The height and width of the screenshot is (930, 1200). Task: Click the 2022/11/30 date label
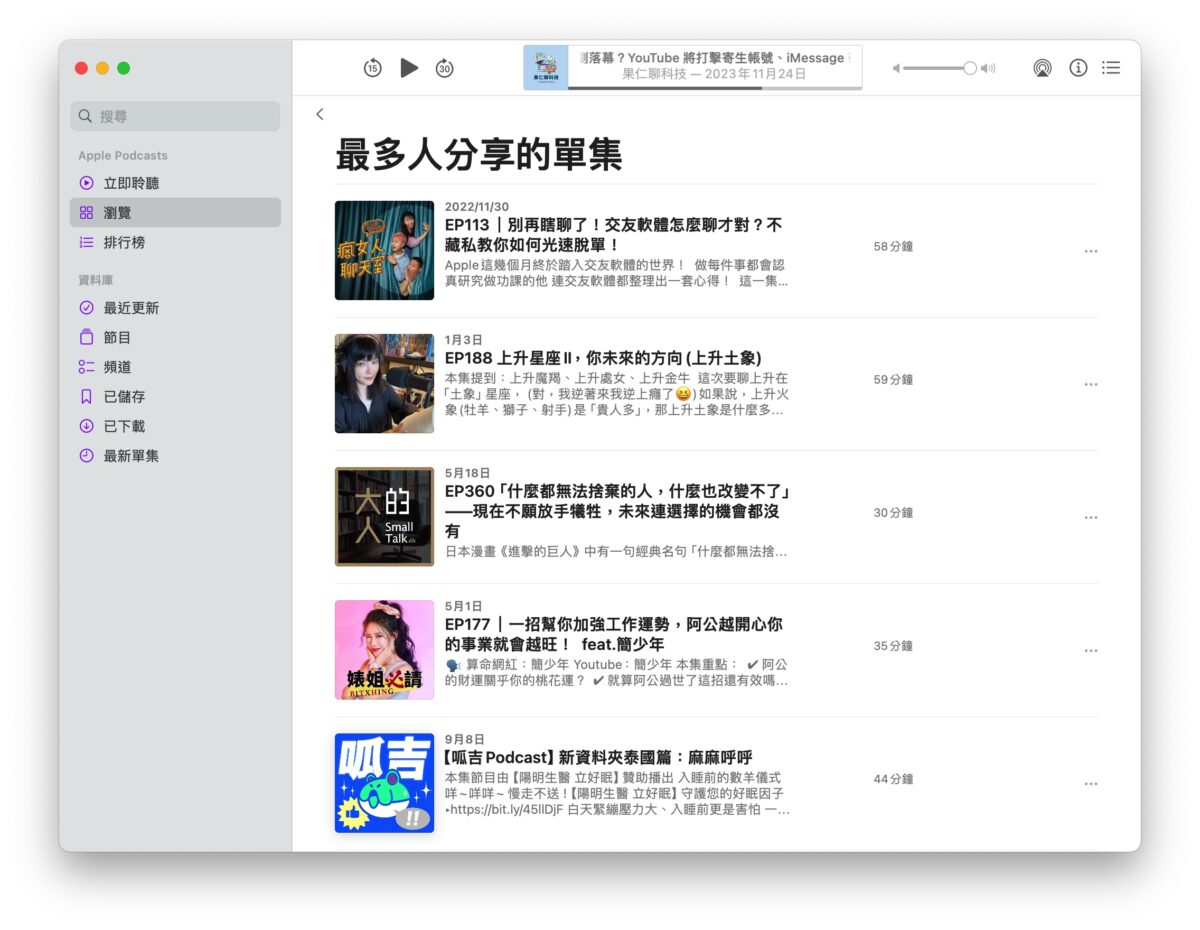477,207
